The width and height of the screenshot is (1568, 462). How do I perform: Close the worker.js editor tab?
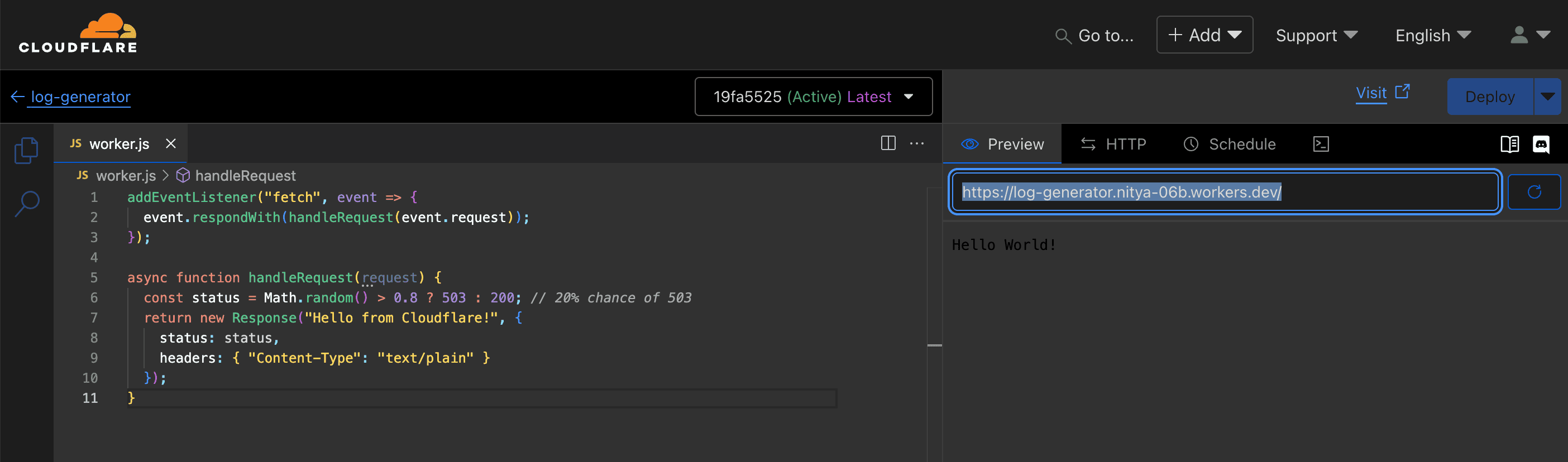click(171, 143)
